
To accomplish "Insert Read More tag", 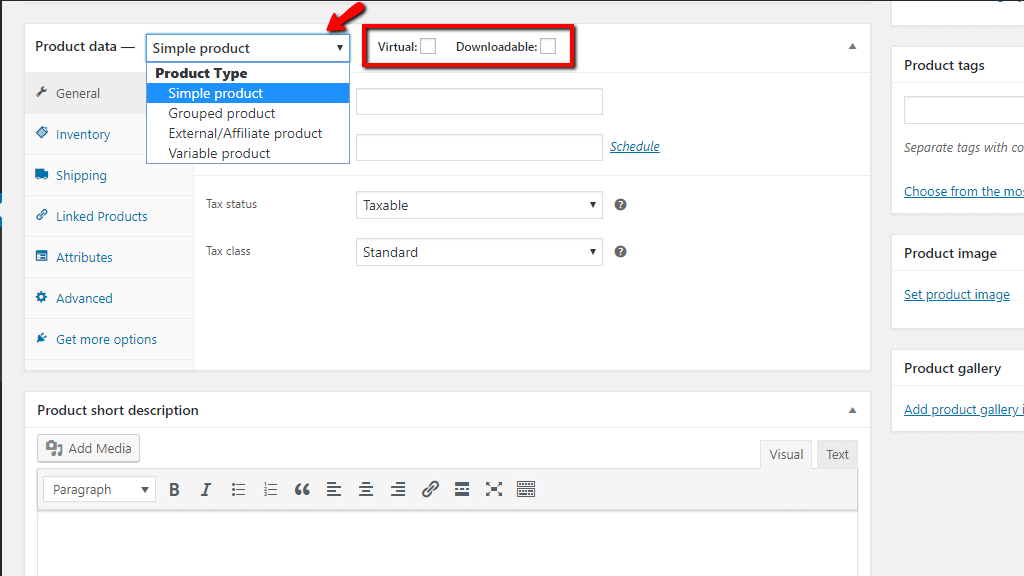I will 462,490.
